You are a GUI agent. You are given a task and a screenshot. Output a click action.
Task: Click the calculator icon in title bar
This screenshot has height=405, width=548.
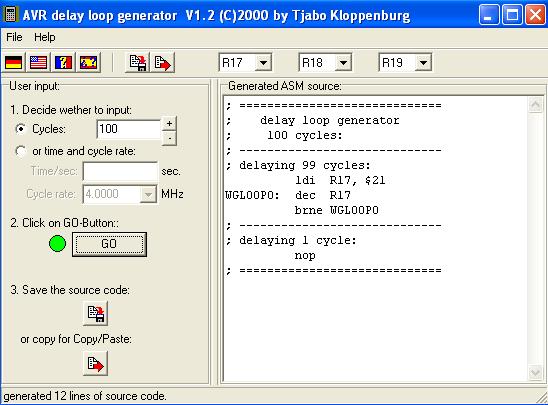click(10, 14)
